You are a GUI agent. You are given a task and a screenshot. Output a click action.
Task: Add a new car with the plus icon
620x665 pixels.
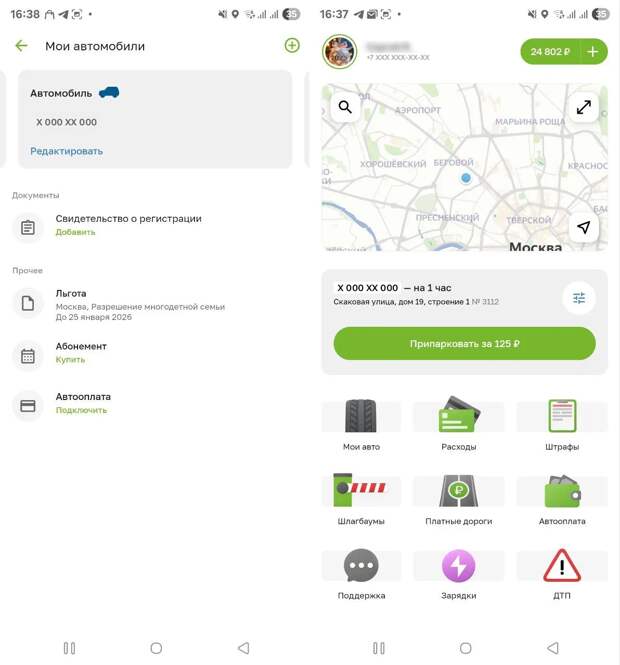[292, 45]
